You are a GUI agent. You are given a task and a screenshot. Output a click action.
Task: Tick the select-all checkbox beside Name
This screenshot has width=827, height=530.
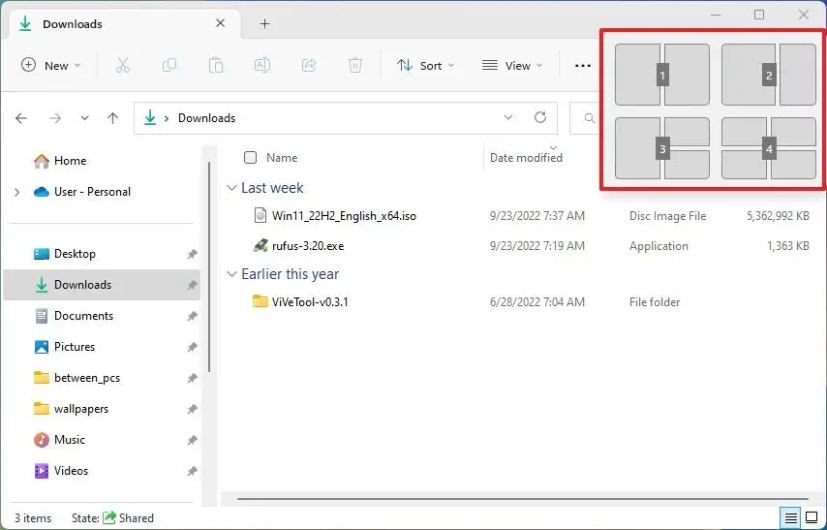(251, 158)
